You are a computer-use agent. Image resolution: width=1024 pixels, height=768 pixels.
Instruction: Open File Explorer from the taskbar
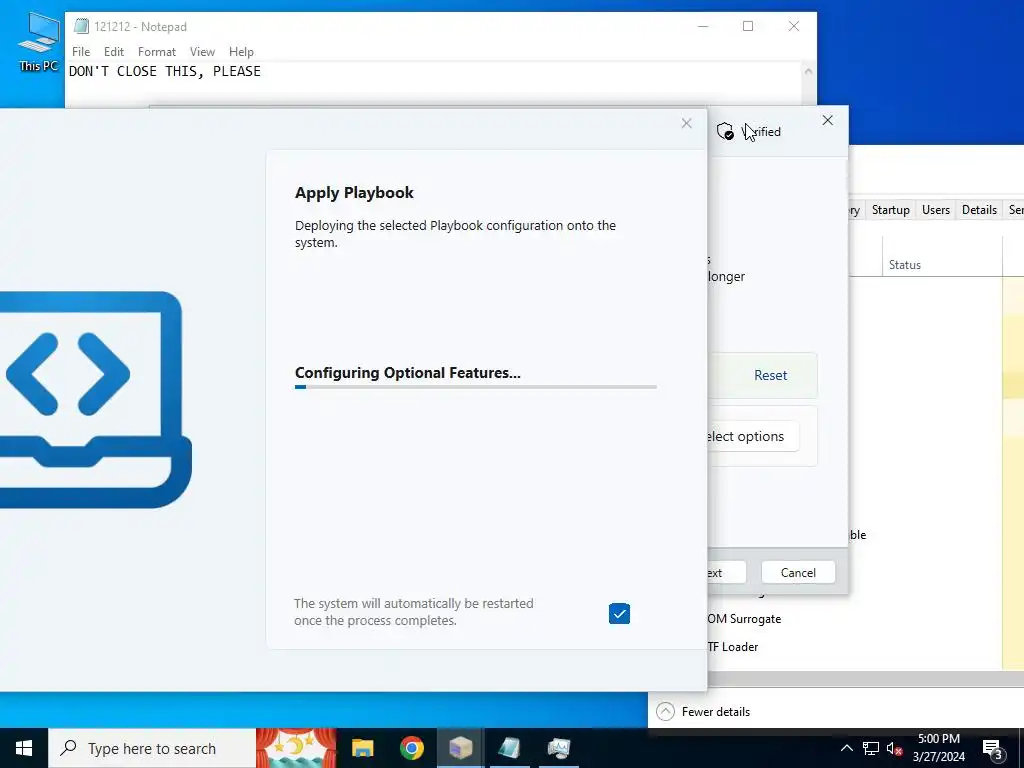point(362,748)
